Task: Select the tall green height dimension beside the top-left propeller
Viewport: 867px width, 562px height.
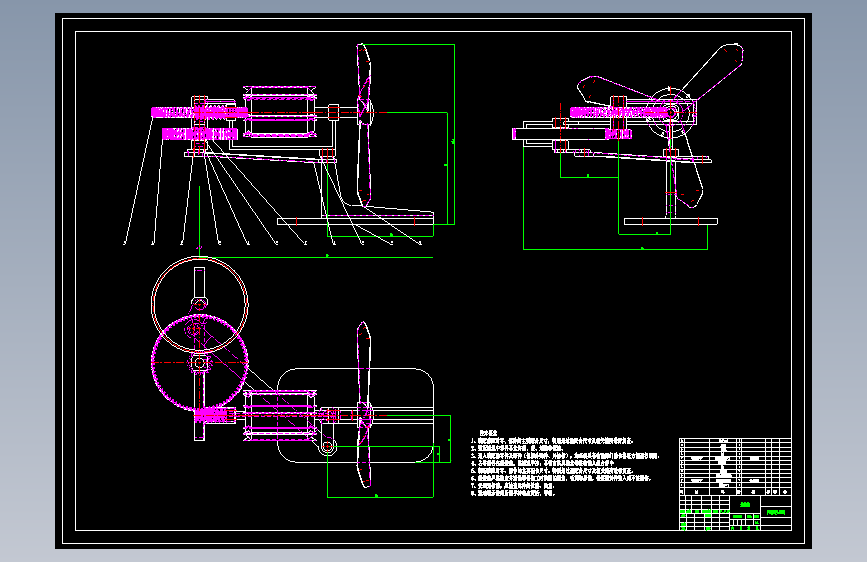Action: 455,134
